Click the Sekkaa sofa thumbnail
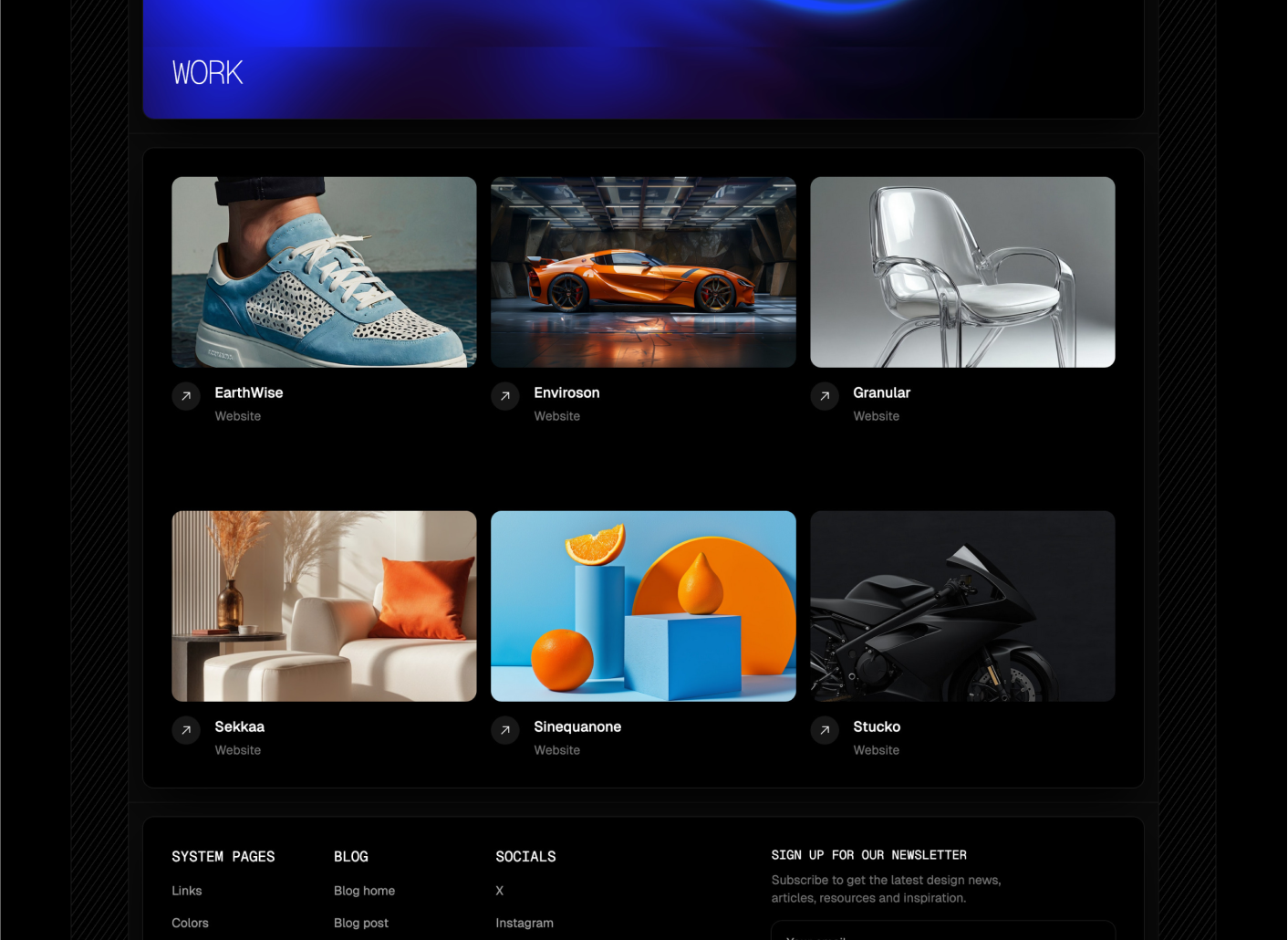This screenshot has width=1288, height=940. (x=324, y=606)
